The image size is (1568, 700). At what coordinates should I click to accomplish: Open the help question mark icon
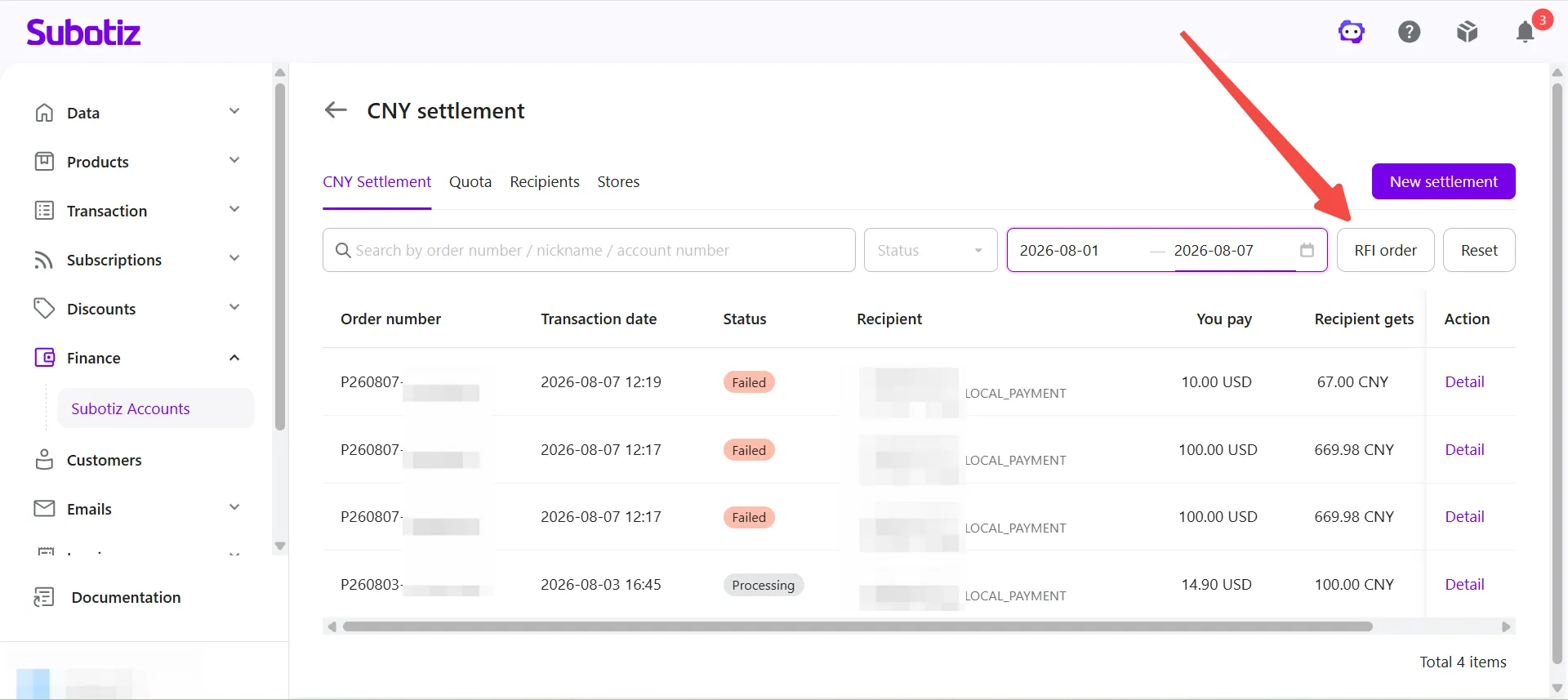[1410, 32]
